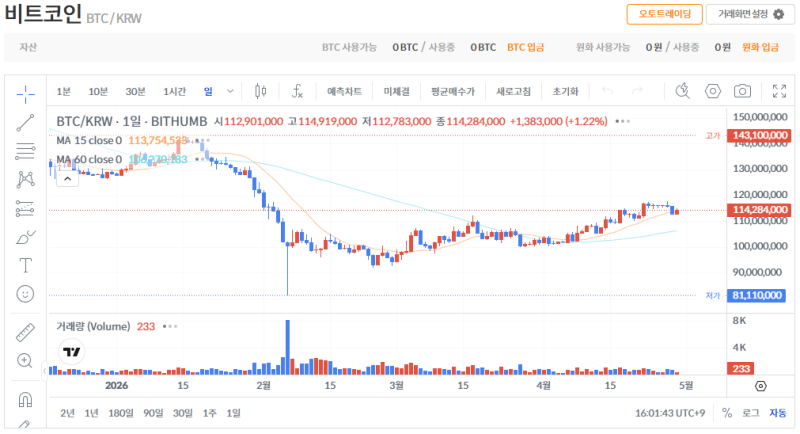Redo the chart action
800x434 pixels.
637,91
